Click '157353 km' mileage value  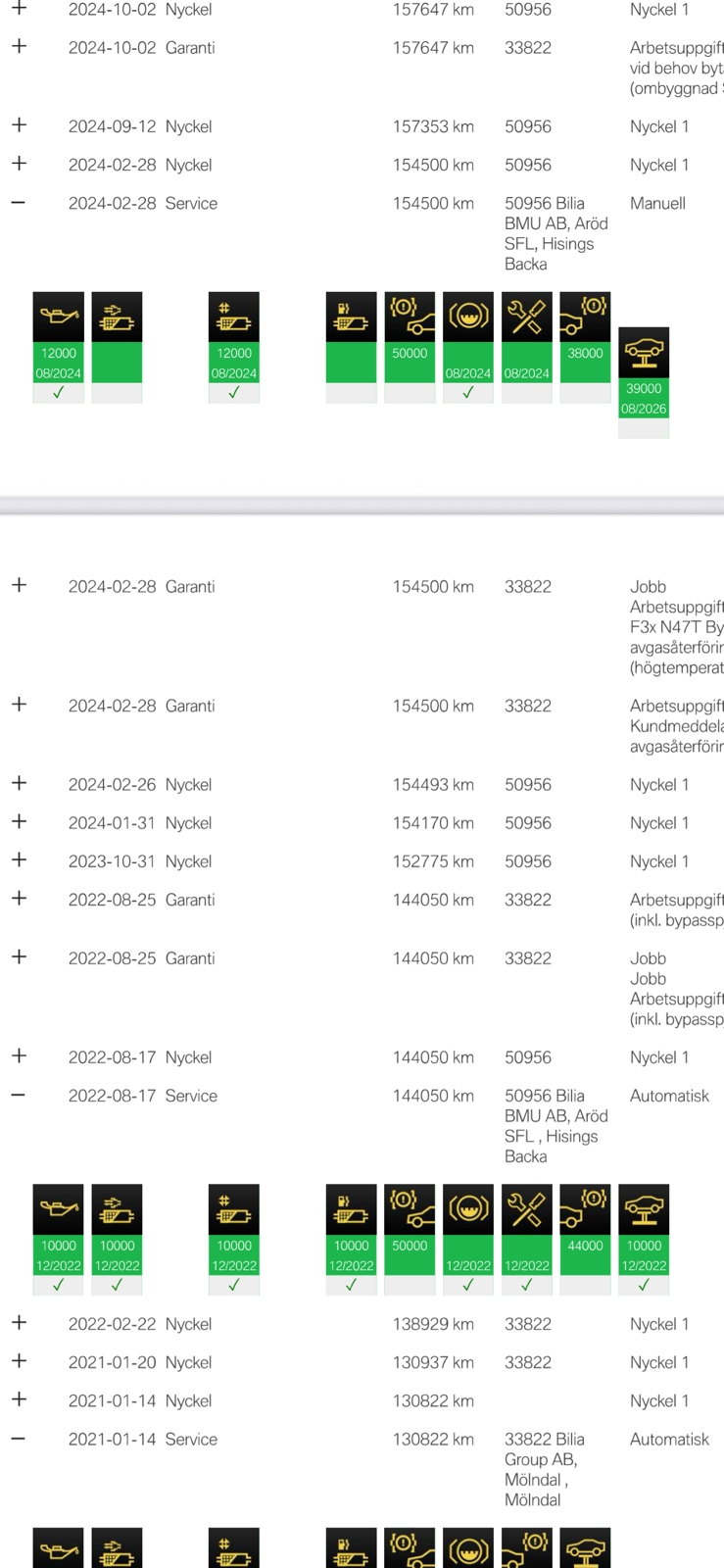(433, 126)
